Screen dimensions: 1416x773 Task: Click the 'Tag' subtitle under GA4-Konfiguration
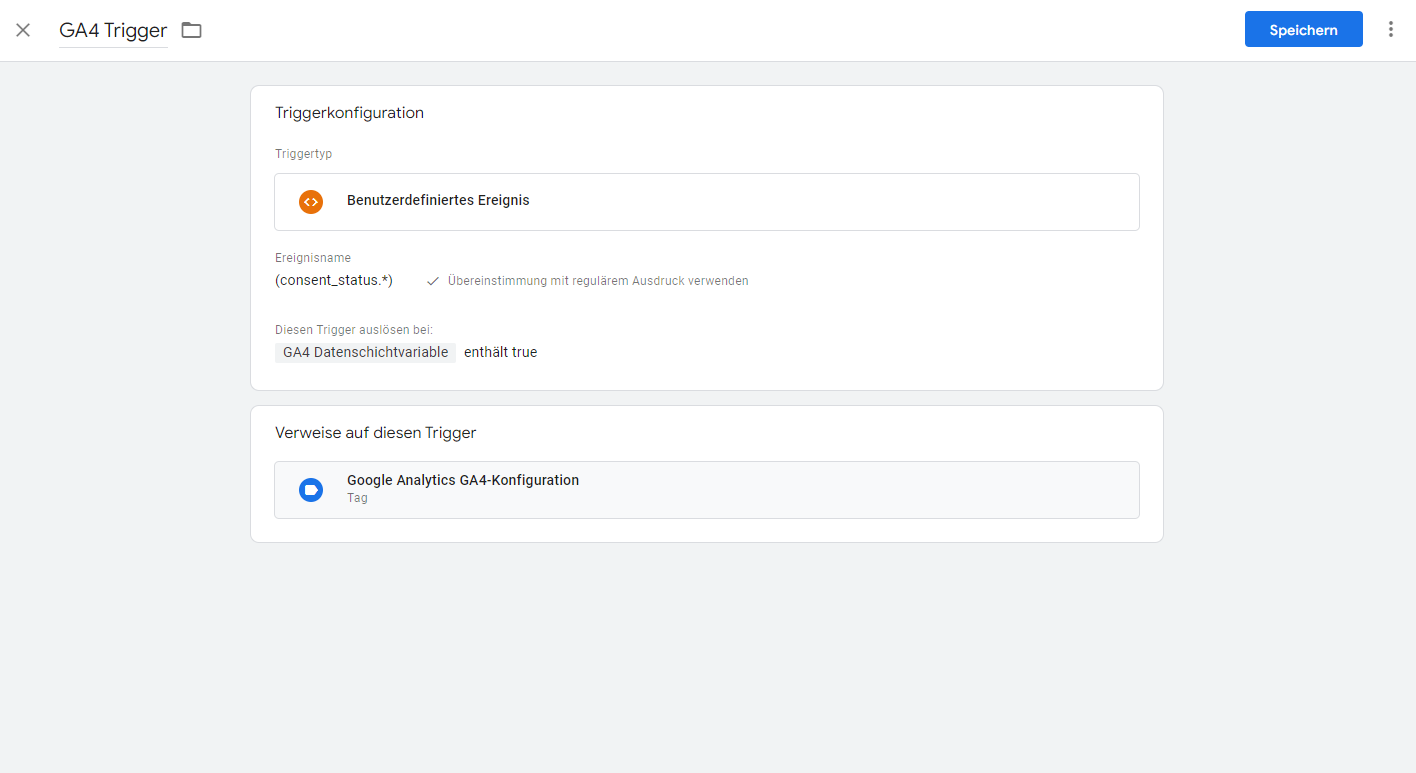coord(357,498)
